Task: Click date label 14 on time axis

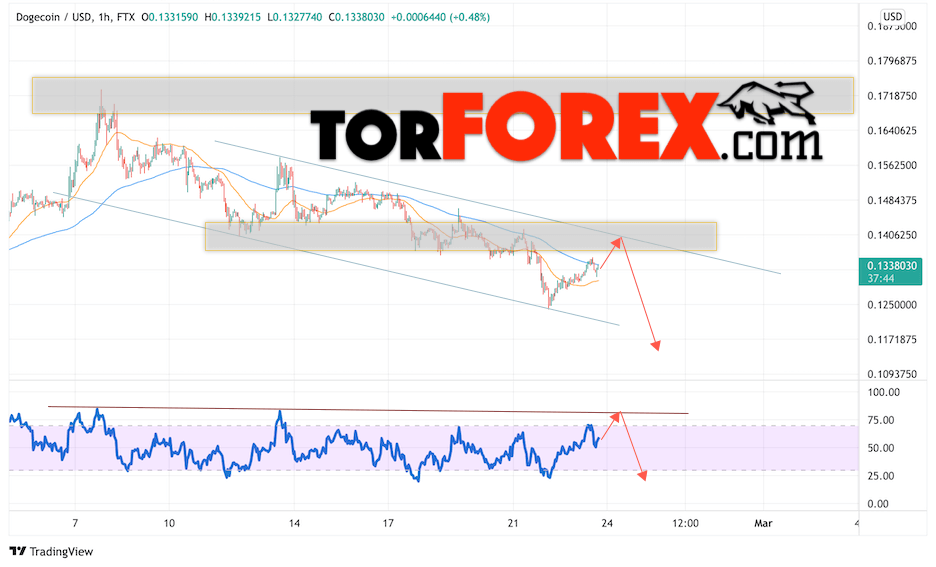Action: coord(294,523)
